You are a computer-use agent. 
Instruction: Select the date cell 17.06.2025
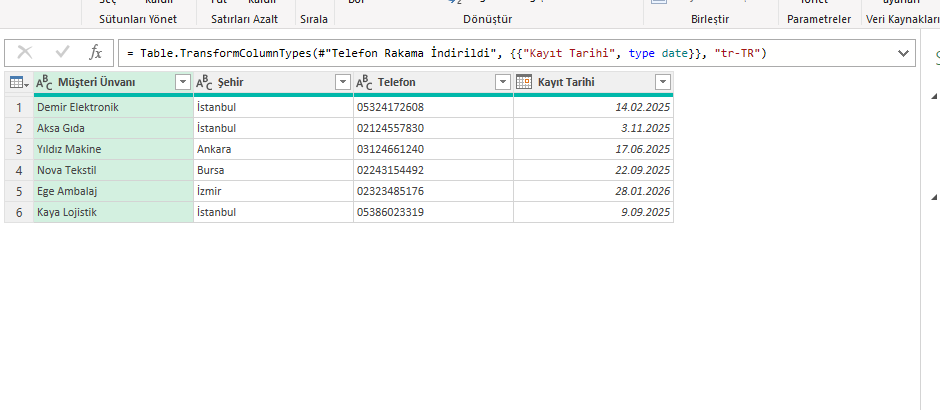coord(593,149)
